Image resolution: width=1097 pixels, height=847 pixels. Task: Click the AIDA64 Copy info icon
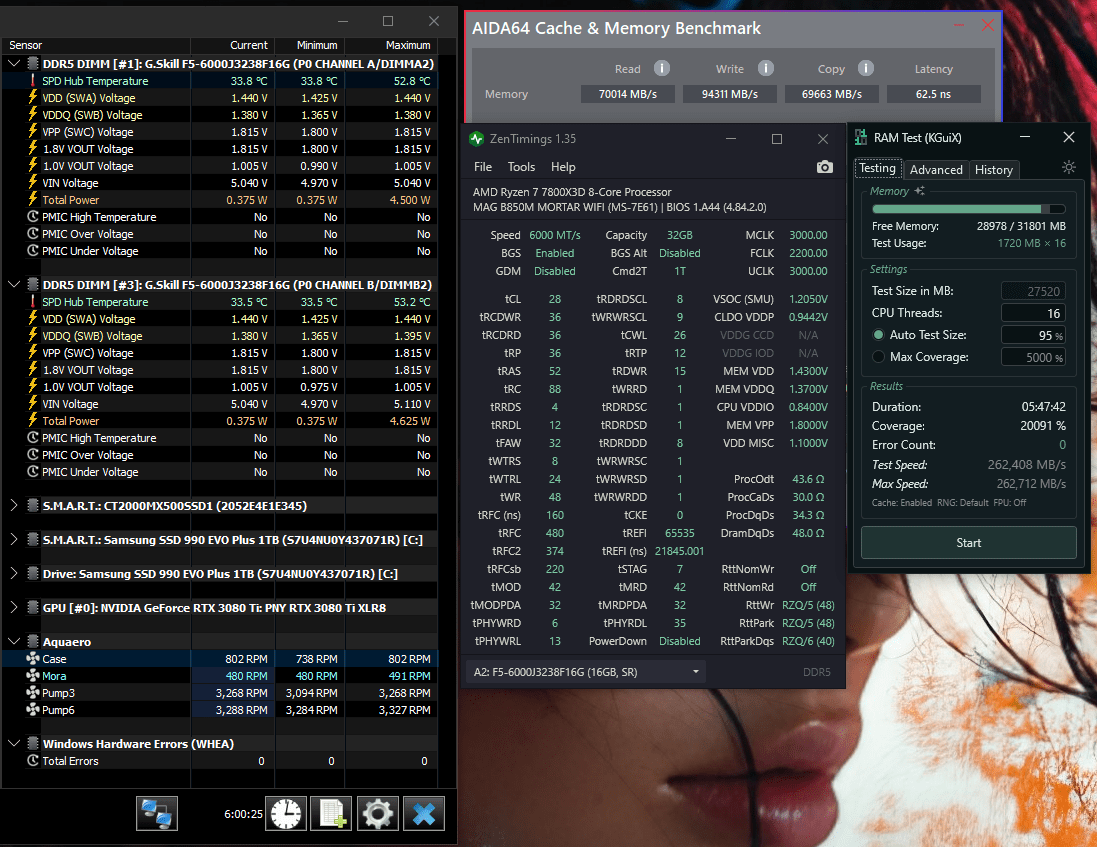tap(866, 68)
